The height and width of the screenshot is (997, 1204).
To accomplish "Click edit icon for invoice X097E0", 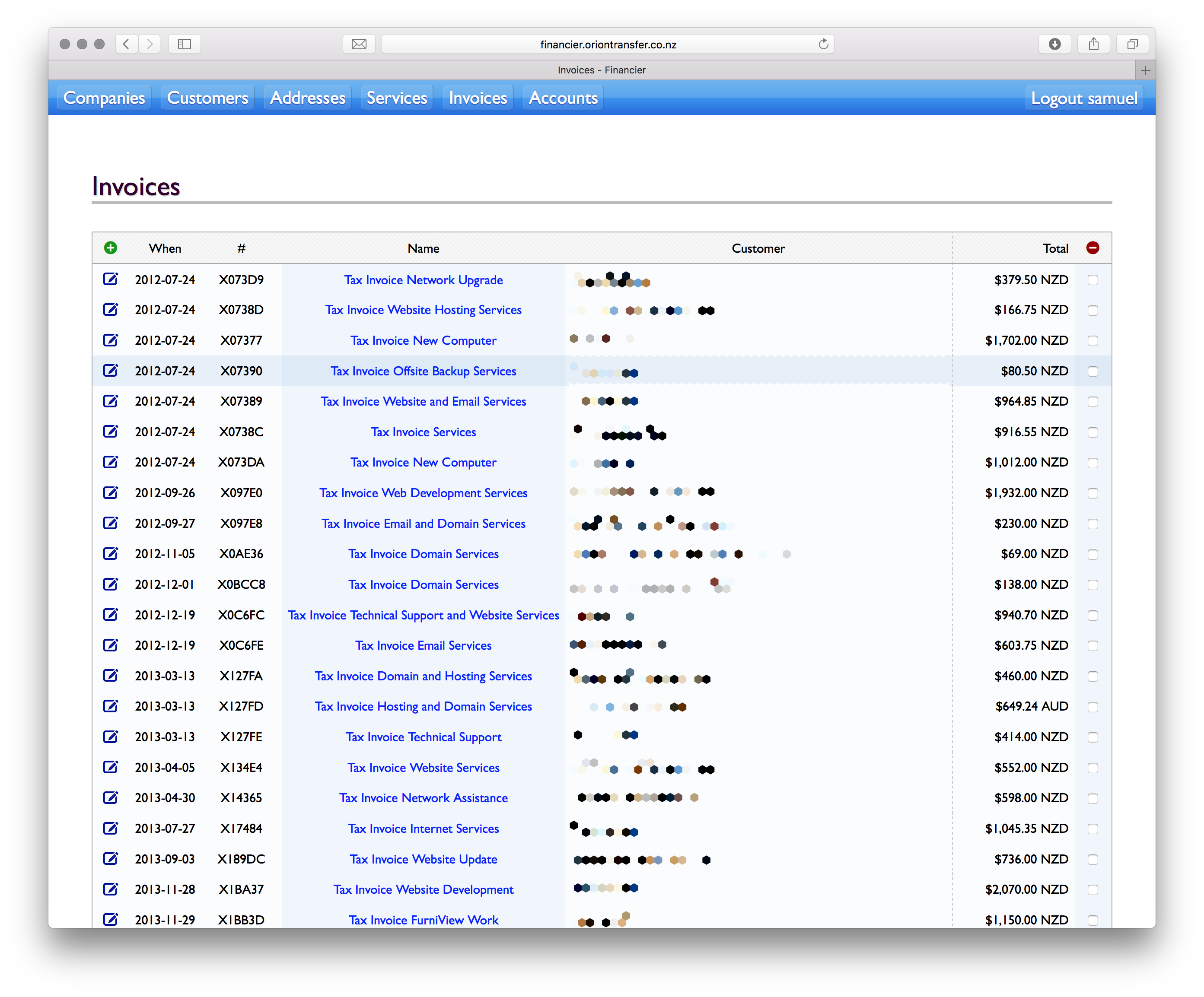I will coord(111,493).
